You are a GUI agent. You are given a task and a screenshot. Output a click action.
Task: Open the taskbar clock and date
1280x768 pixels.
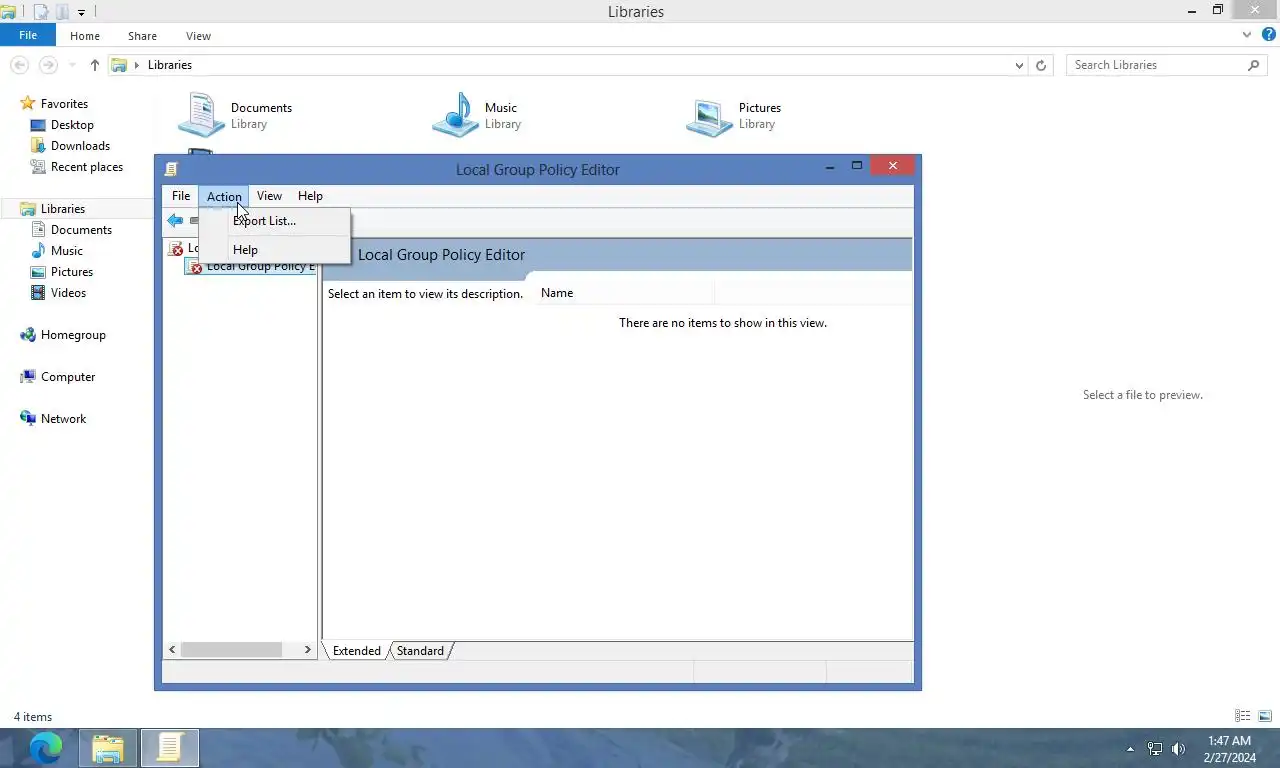1229,748
